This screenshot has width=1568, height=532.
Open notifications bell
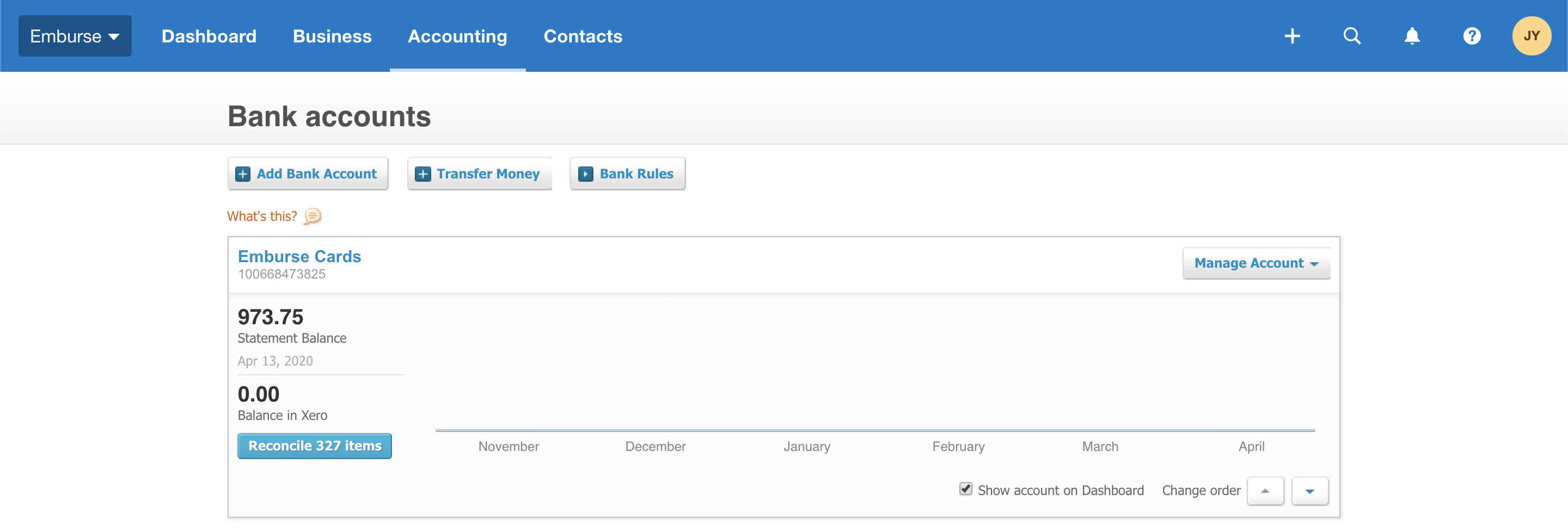(x=1412, y=36)
